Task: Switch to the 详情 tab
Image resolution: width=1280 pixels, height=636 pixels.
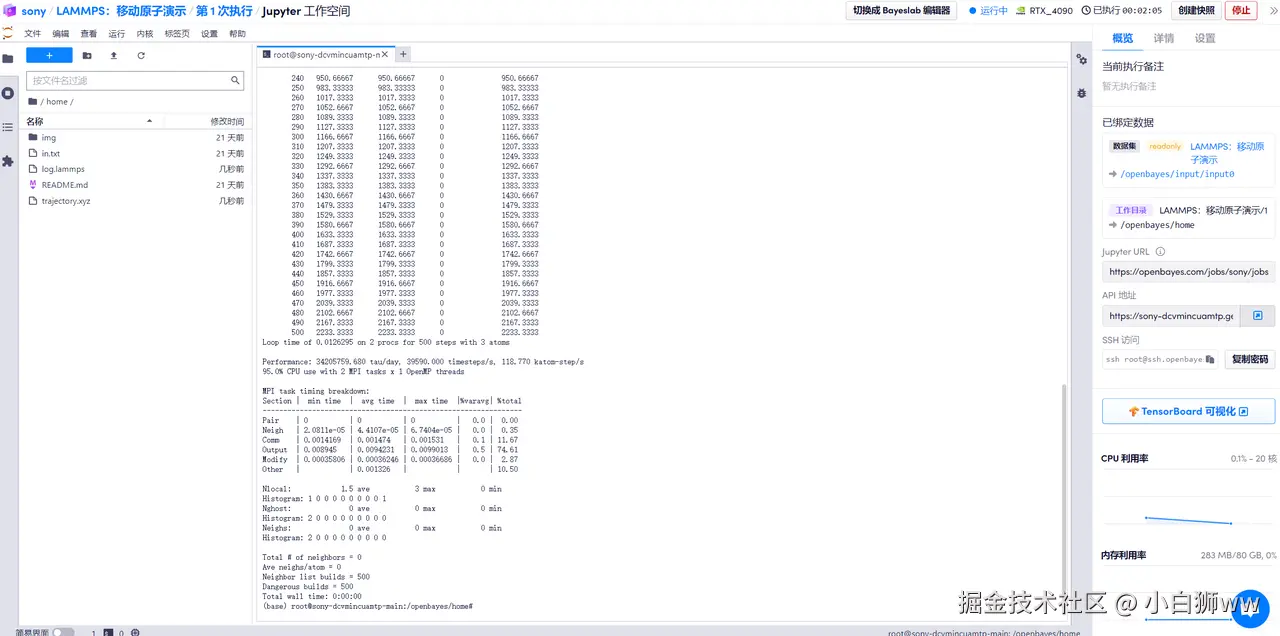Action: [1164, 38]
